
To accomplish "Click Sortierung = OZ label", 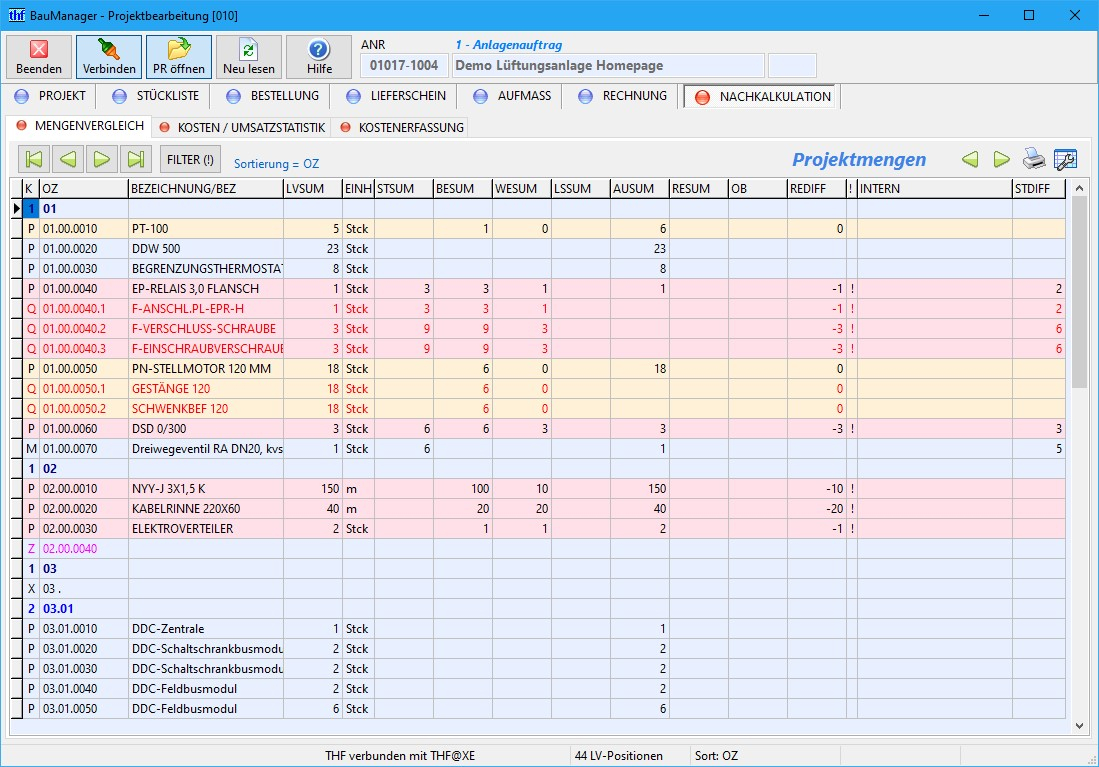I will point(276,163).
